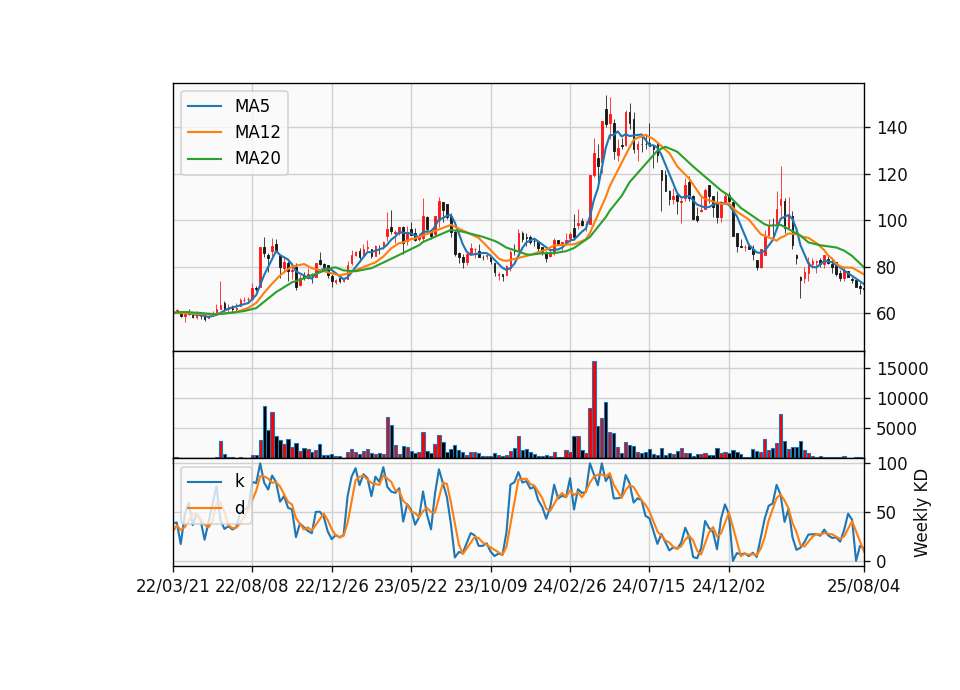Viewport: 960px width, 690px height.
Task: Click the 60 price axis label
Action: (x=887, y=313)
